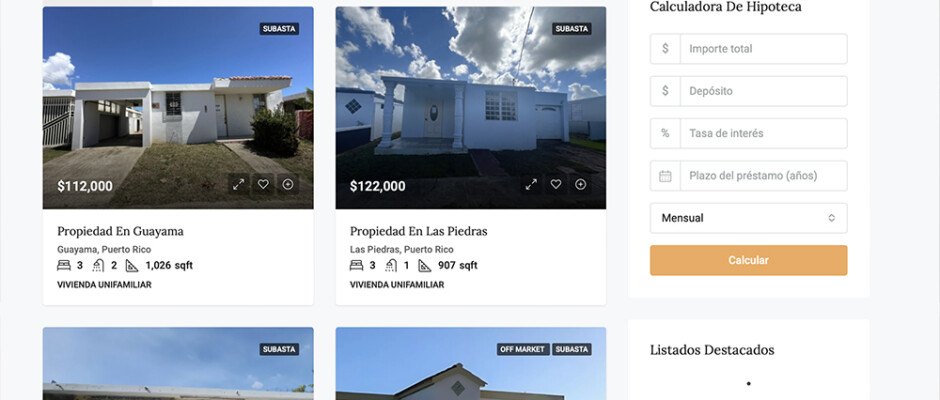Image resolution: width=940 pixels, height=400 pixels.
Task: Click the Calcular button
Action: click(748, 260)
